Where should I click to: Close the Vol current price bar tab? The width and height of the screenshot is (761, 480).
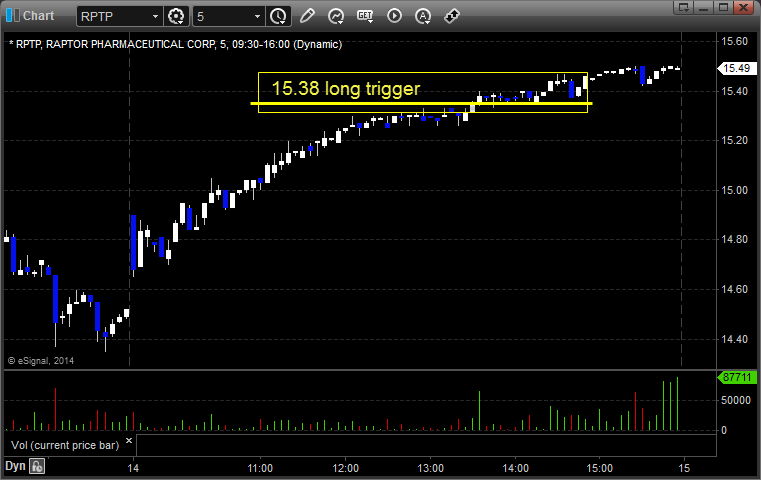129,441
